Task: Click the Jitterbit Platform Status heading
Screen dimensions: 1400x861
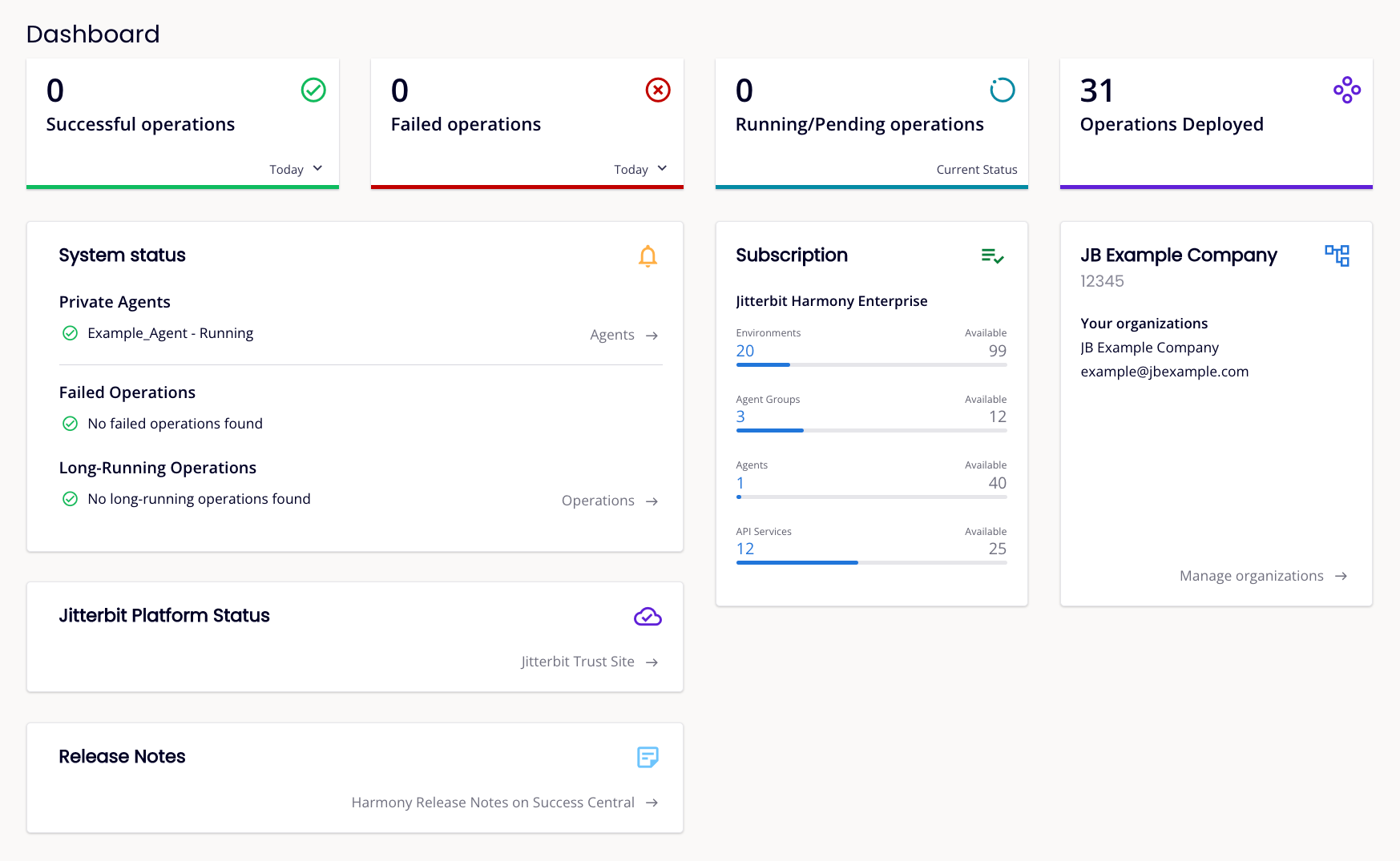Action: click(164, 616)
